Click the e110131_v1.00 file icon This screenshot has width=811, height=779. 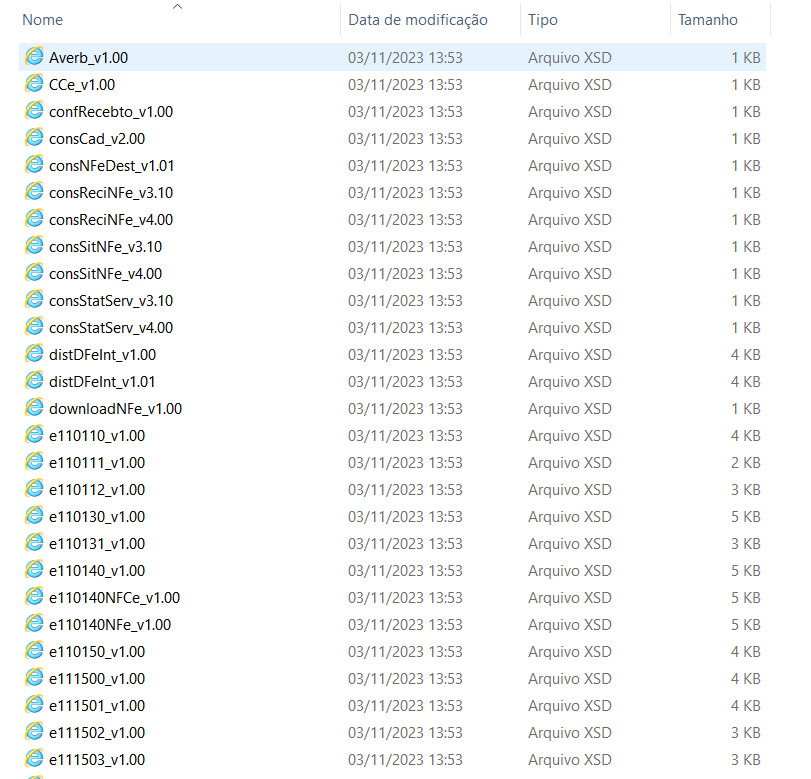point(34,542)
